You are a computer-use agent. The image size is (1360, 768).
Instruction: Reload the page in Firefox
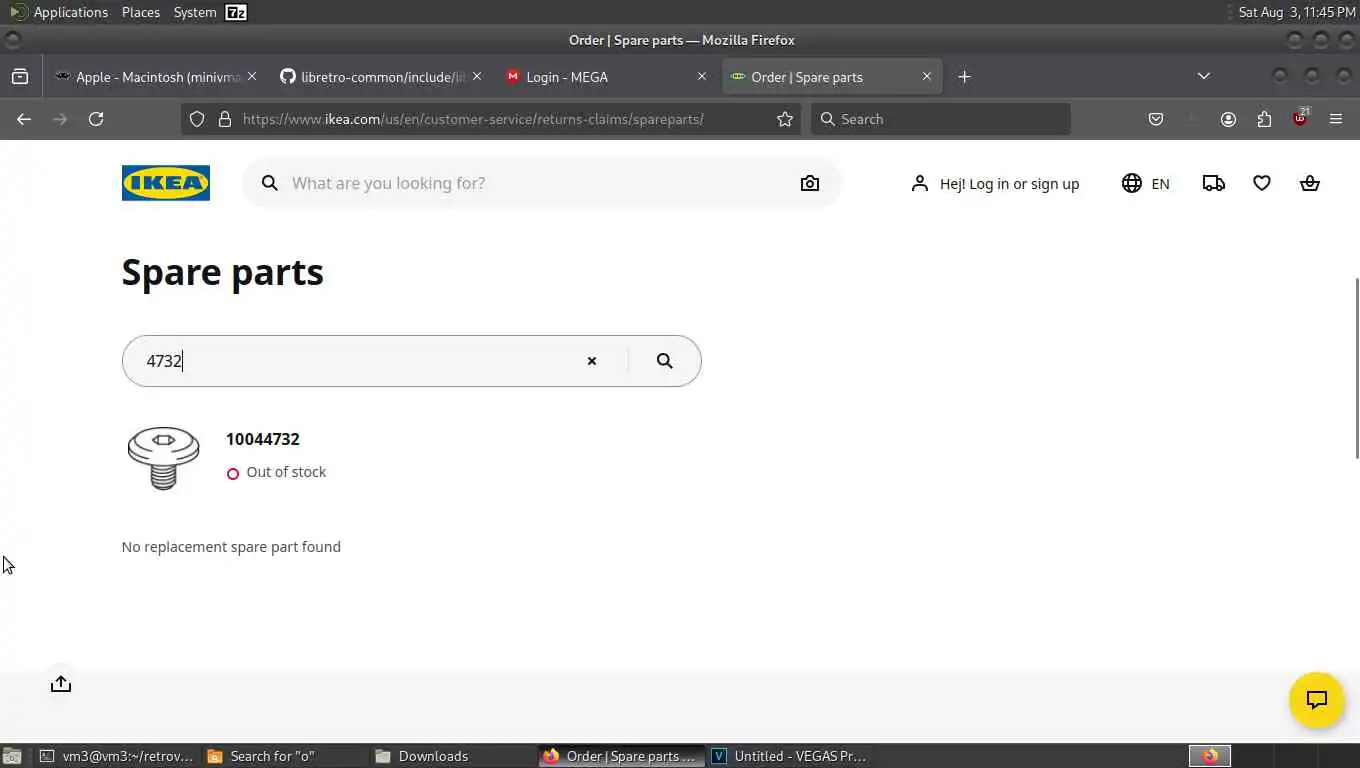pyautogui.click(x=96, y=119)
